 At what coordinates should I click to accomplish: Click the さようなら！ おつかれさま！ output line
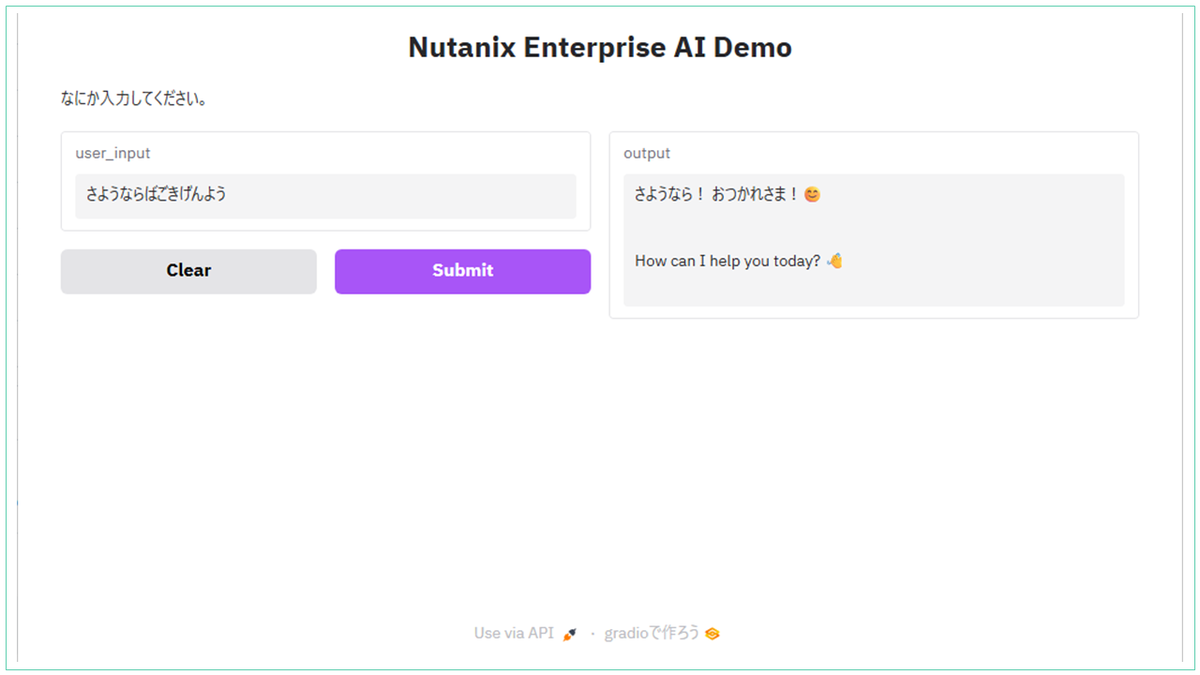pyautogui.click(x=727, y=194)
